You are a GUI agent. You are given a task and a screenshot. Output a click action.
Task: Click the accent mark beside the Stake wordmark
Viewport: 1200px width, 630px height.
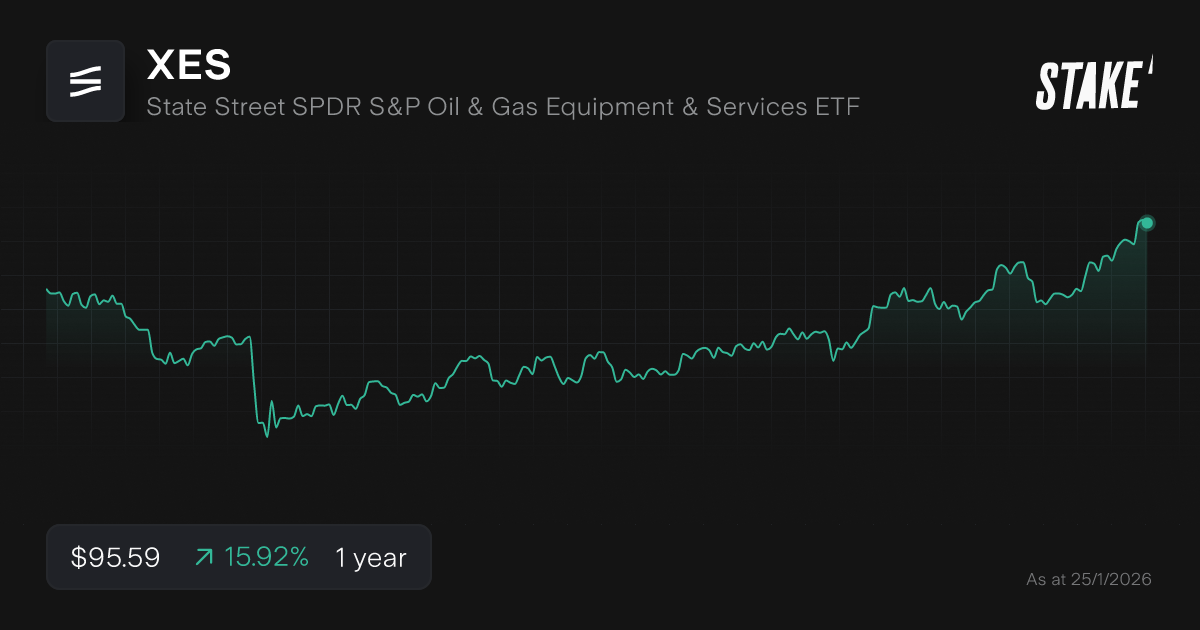(x=1150, y=66)
